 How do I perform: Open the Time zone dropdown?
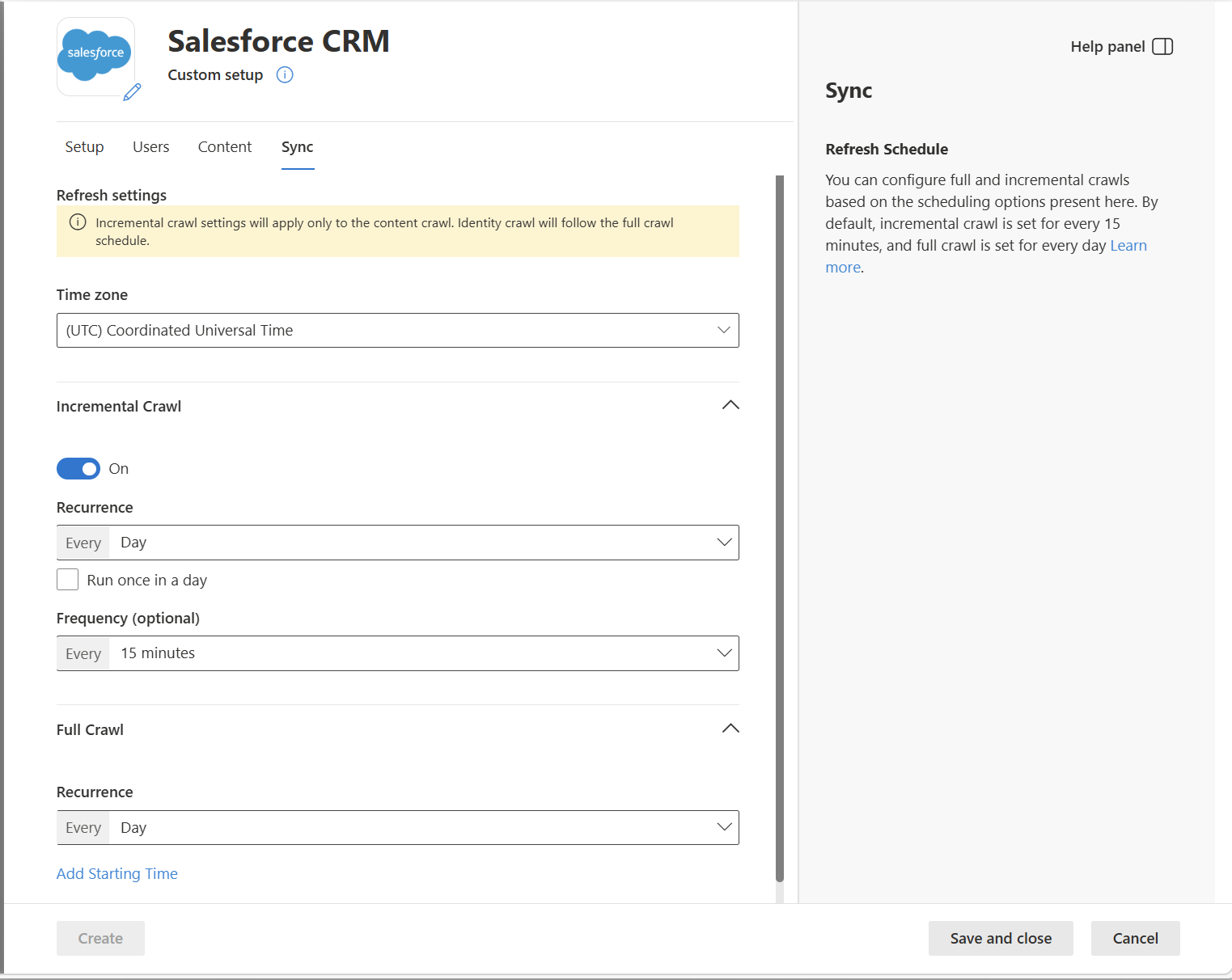398,331
